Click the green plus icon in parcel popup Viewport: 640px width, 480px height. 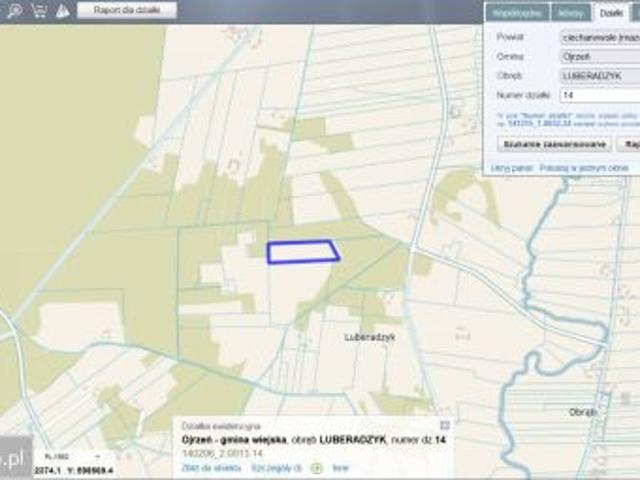(x=317, y=468)
